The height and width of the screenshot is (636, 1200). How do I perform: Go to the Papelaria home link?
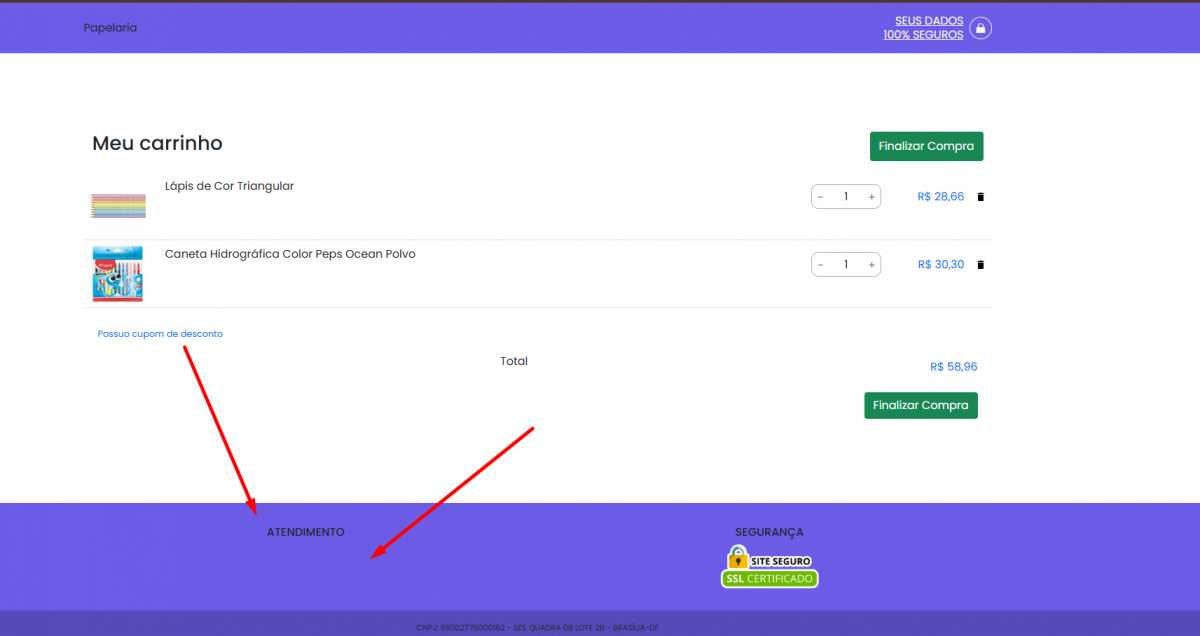coord(110,28)
